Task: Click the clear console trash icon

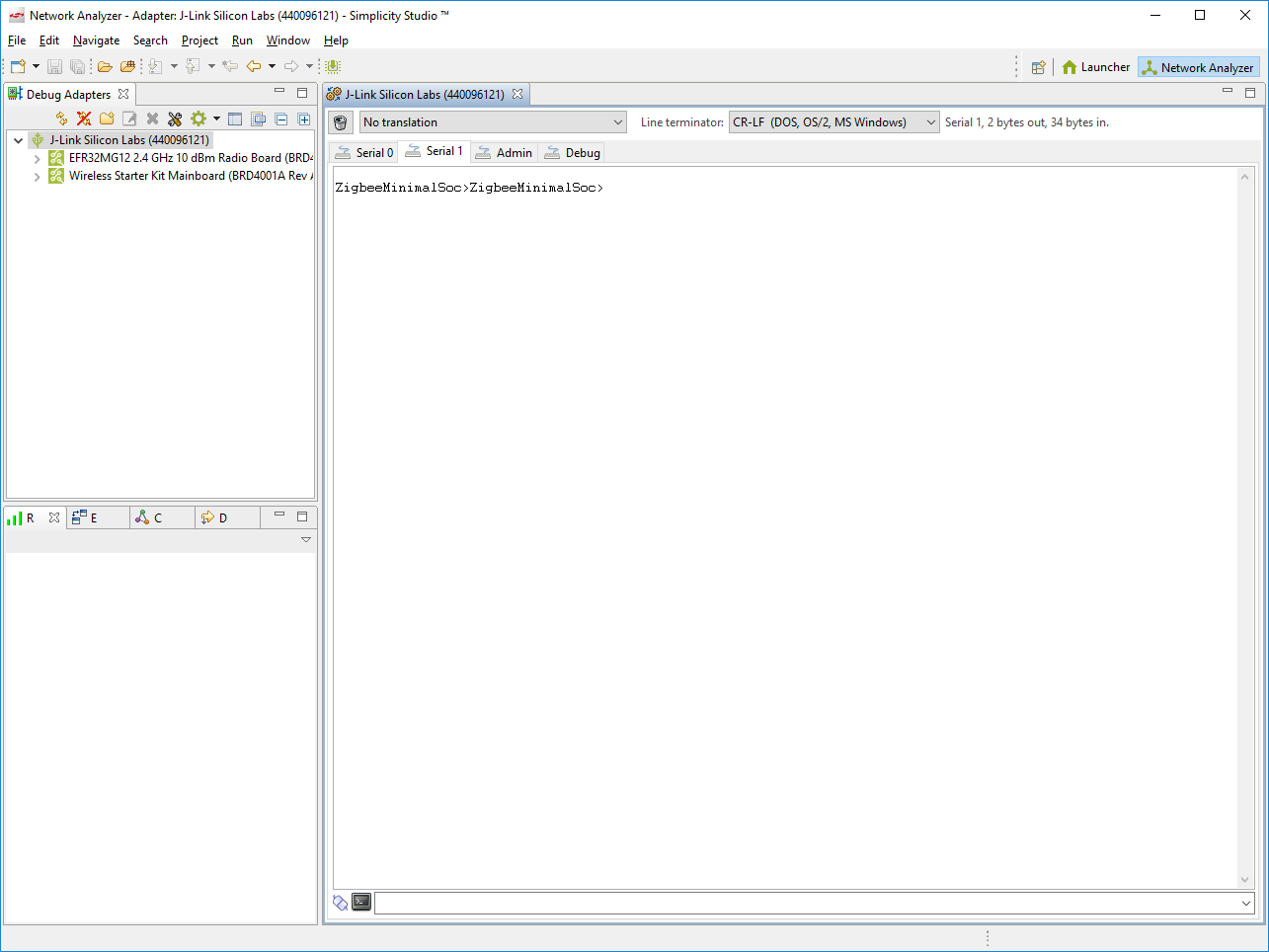Action: pos(340,122)
